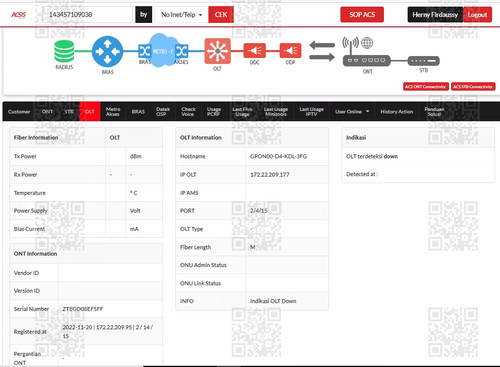This screenshot has width=500, height=367.
Task: Expand the User Online dropdown menu
Action: click(x=352, y=112)
